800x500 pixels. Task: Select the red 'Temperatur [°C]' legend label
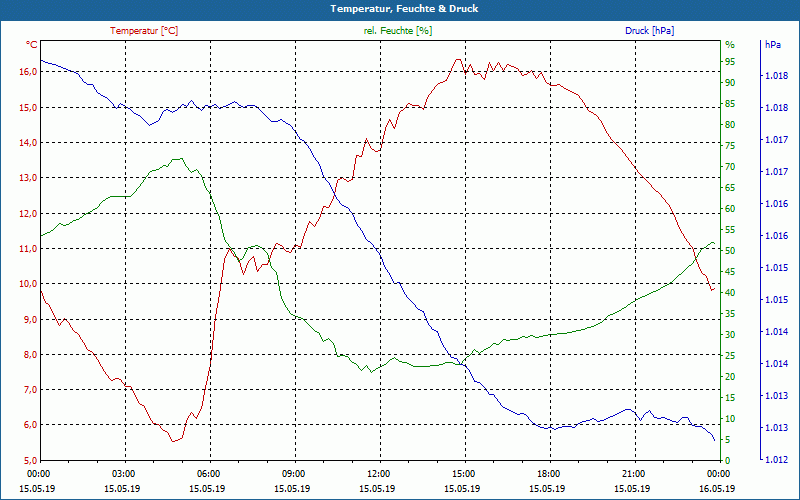[144, 31]
